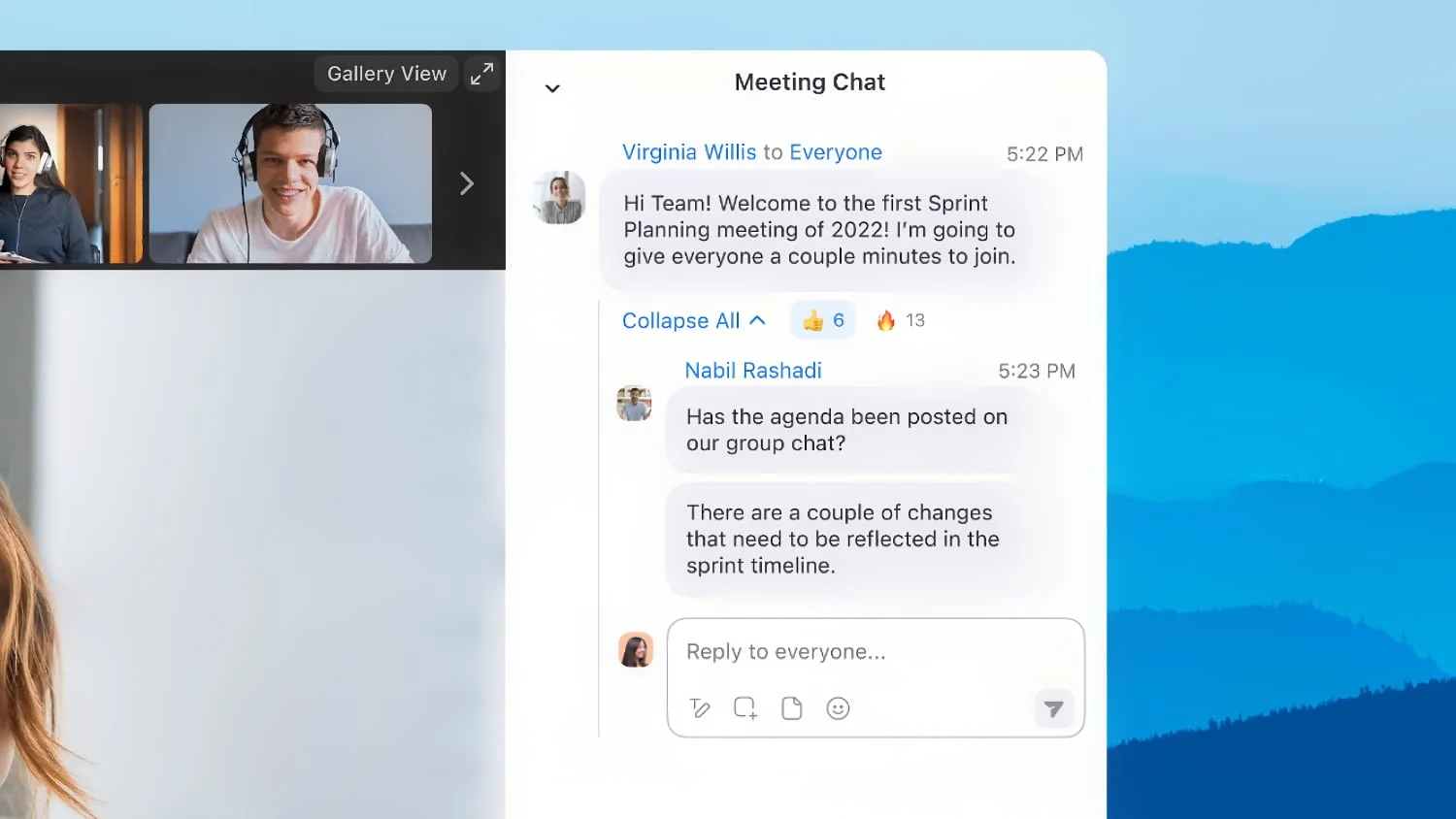This screenshot has width=1456, height=819.
Task: Toggle the fire reaction
Action: (x=900, y=320)
